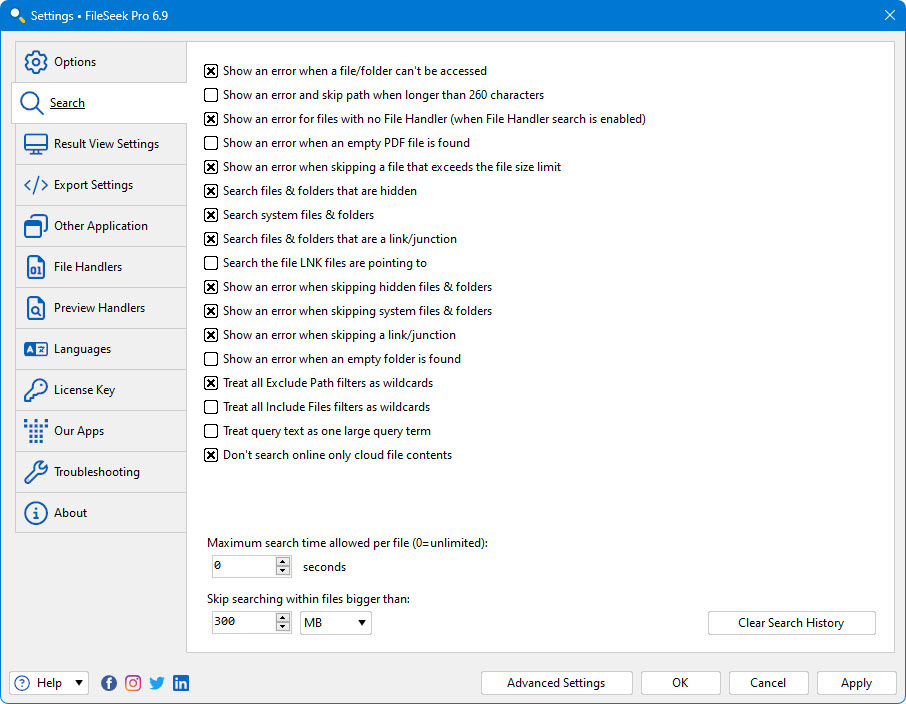Image resolution: width=906 pixels, height=704 pixels.
Task: Click the skip file size 300 field
Action: point(244,622)
